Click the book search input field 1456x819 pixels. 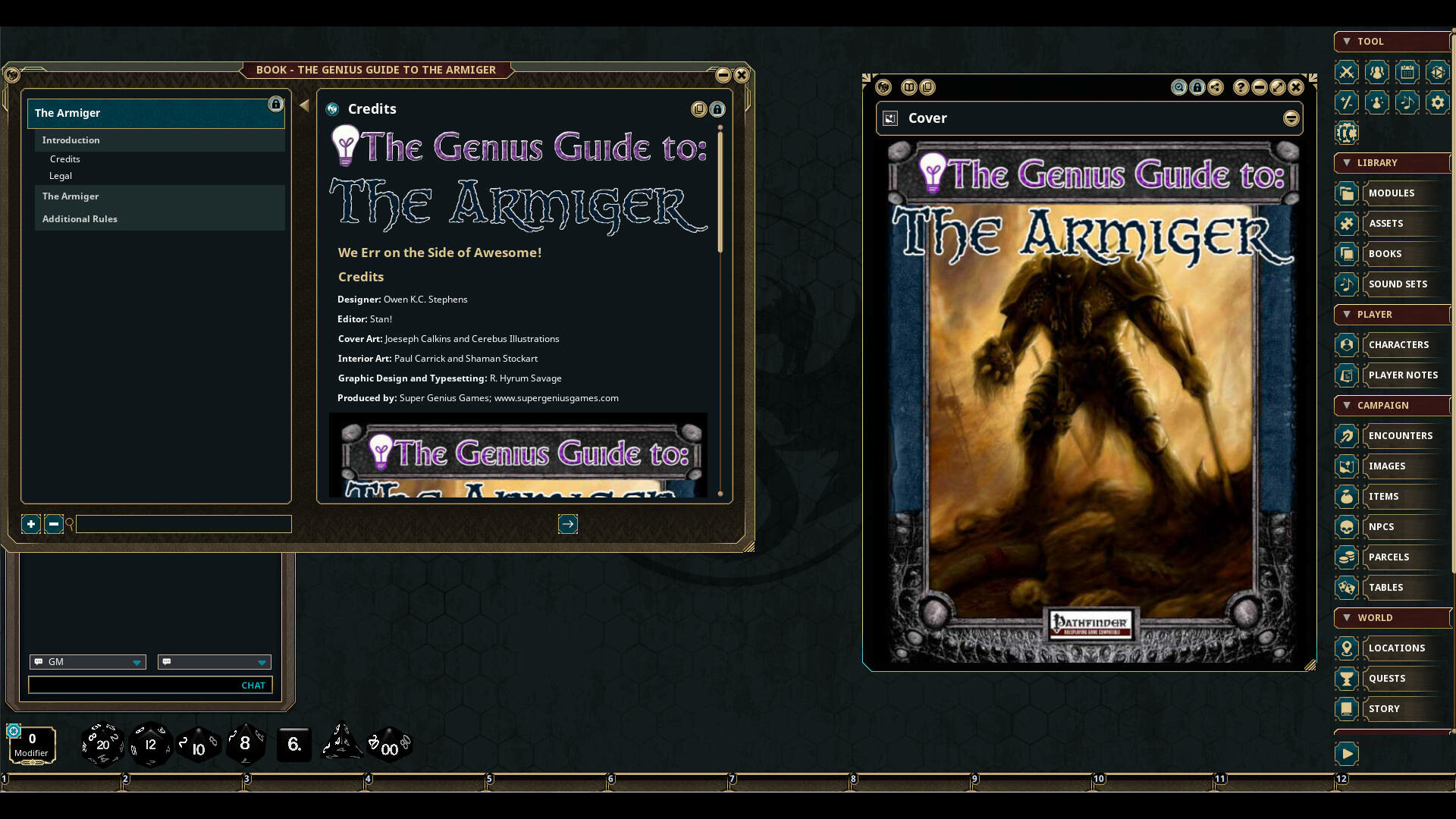[x=182, y=524]
